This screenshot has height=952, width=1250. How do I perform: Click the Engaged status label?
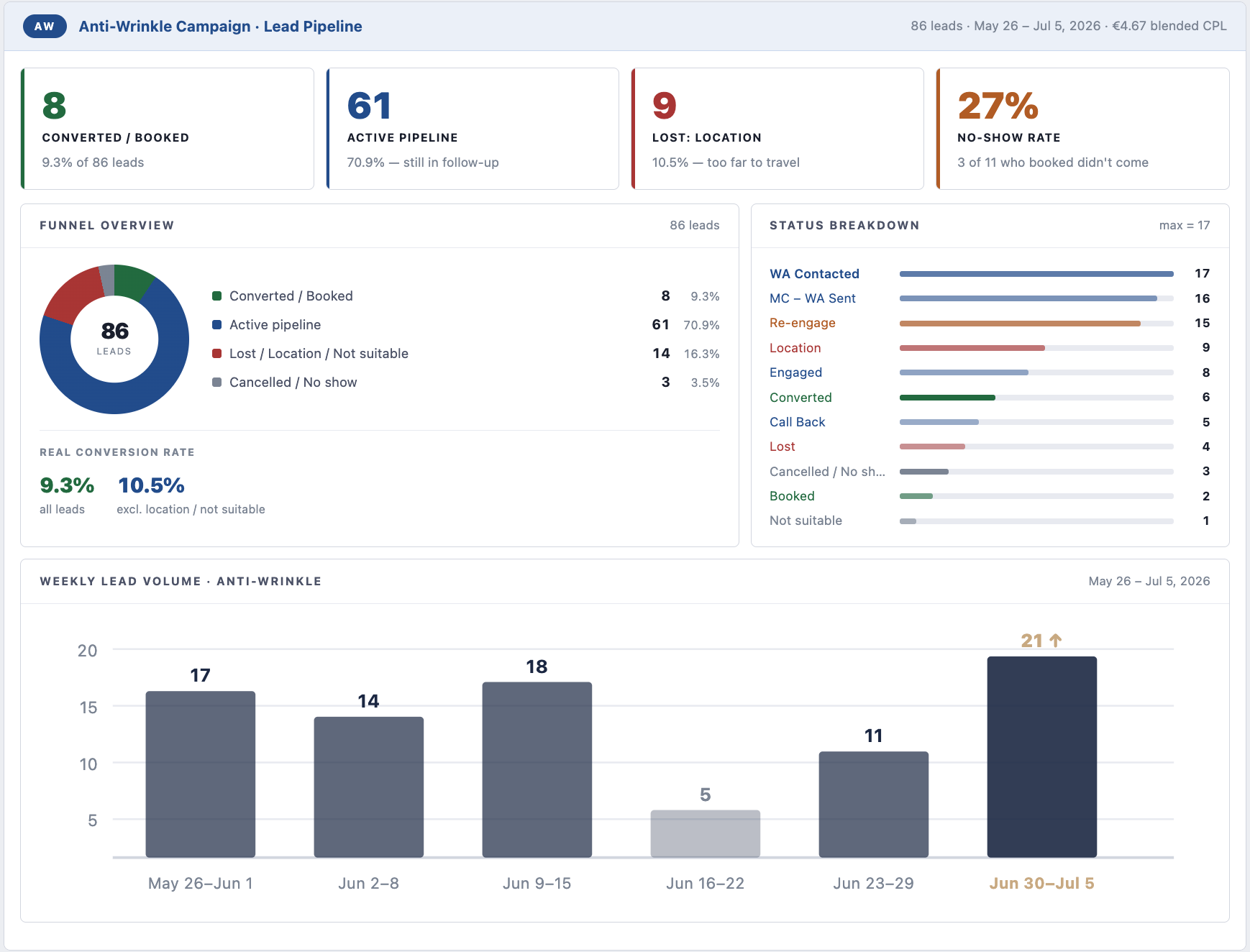[x=795, y=372]
